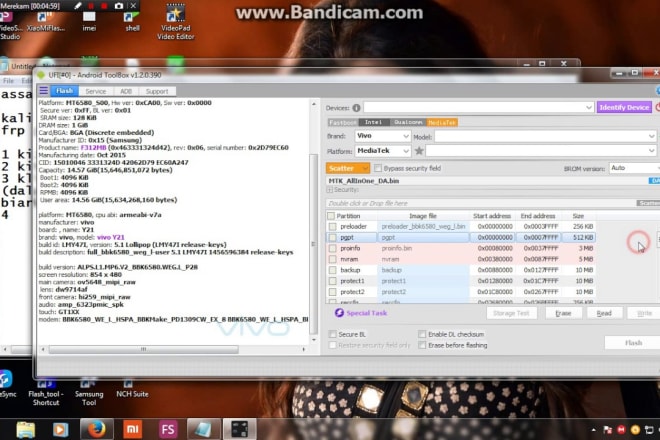The width and height of the screenshot is (660, 440).
Task: Open the media player taskbar icon
Action: pyautogui.click(x=61, y=429)
